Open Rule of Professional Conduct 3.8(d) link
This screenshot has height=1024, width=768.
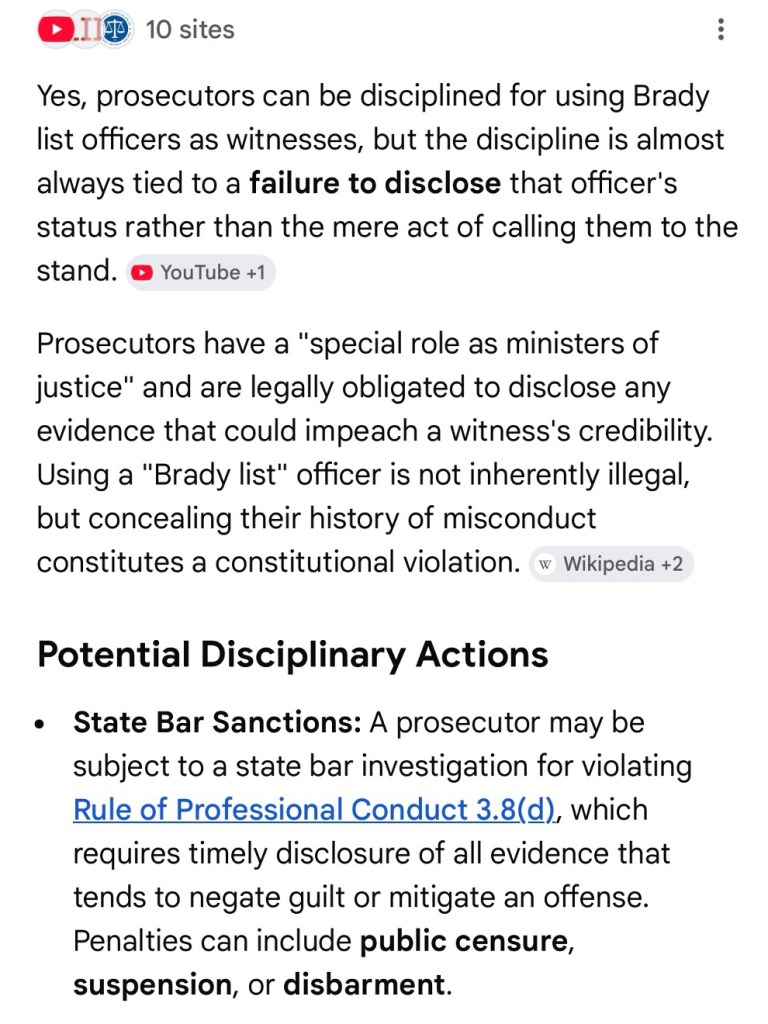[x=314, y=809]
